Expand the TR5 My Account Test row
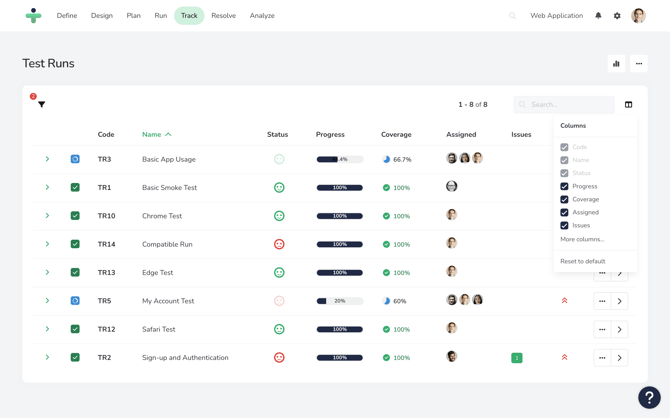Image resolution: width=670 pixels, height=418 pixels. tap(47, 301)
